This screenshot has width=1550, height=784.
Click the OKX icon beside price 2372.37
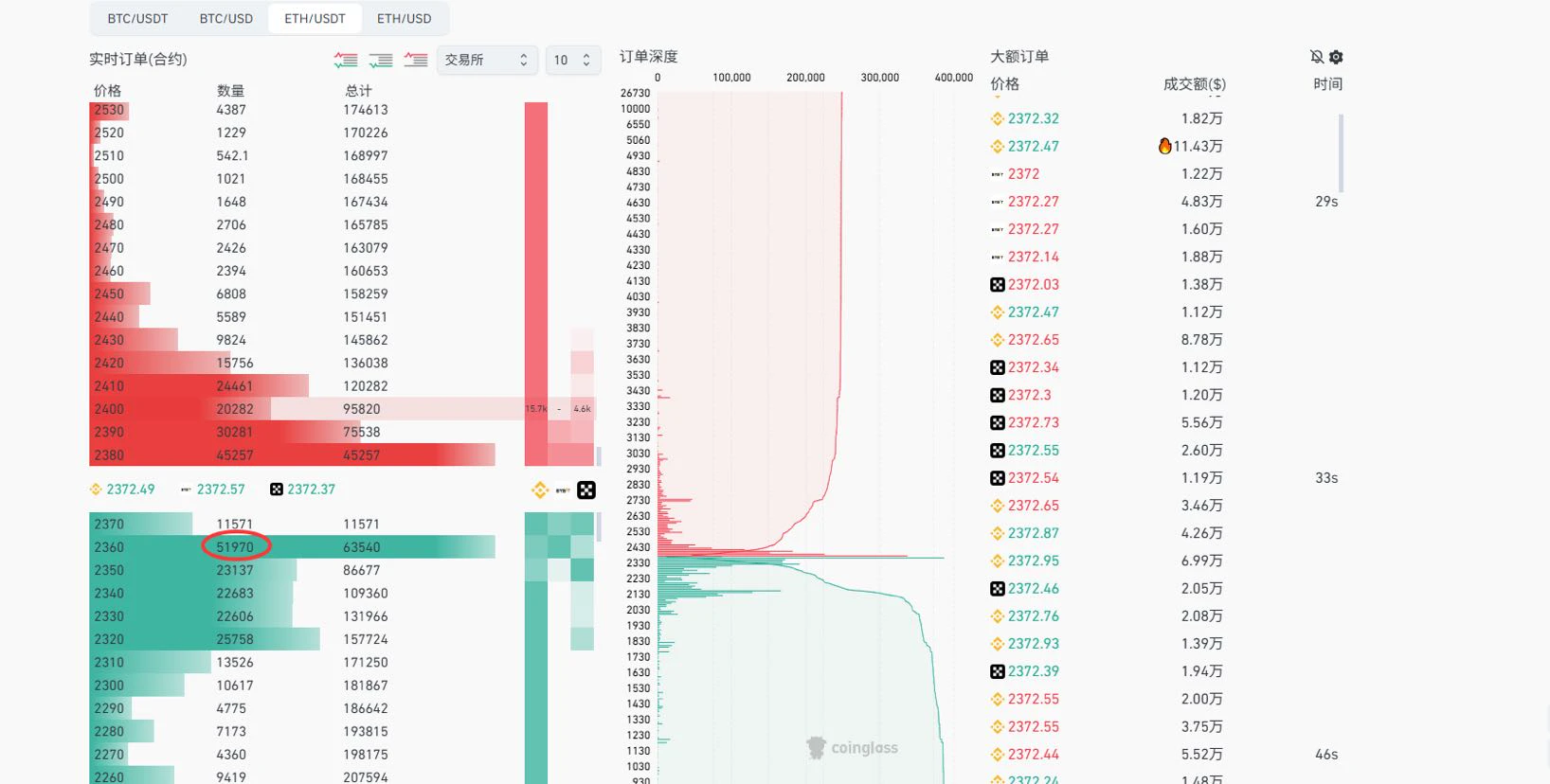pos(277,490)
